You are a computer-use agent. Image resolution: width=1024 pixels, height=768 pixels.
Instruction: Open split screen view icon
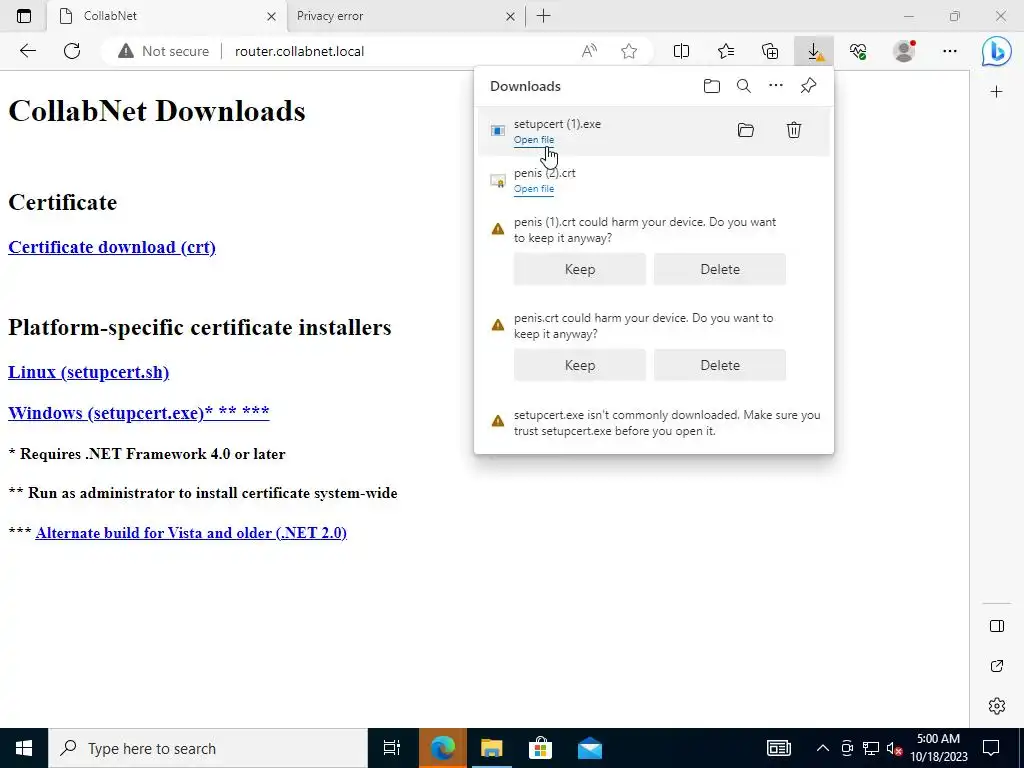[x=681, y=51]
